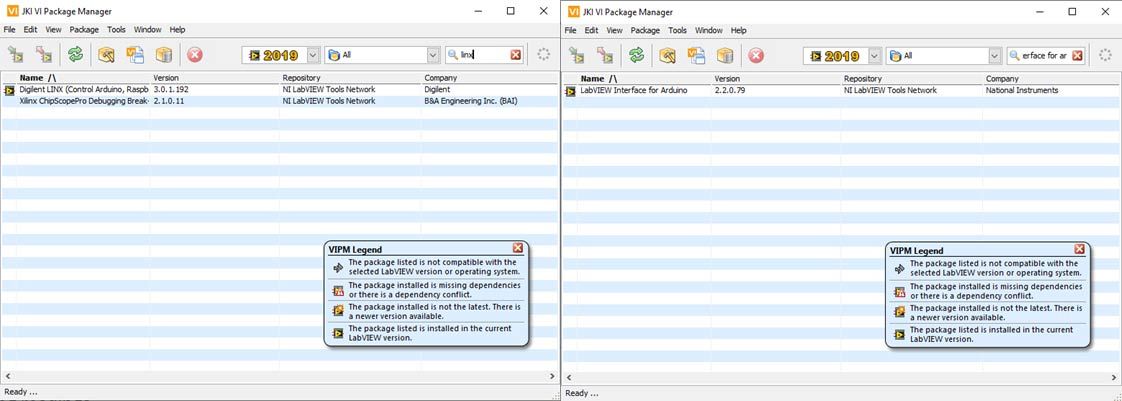Screen dimensions: 1122x401
Task: Click Digilent company cell
Action: (437, 90)
